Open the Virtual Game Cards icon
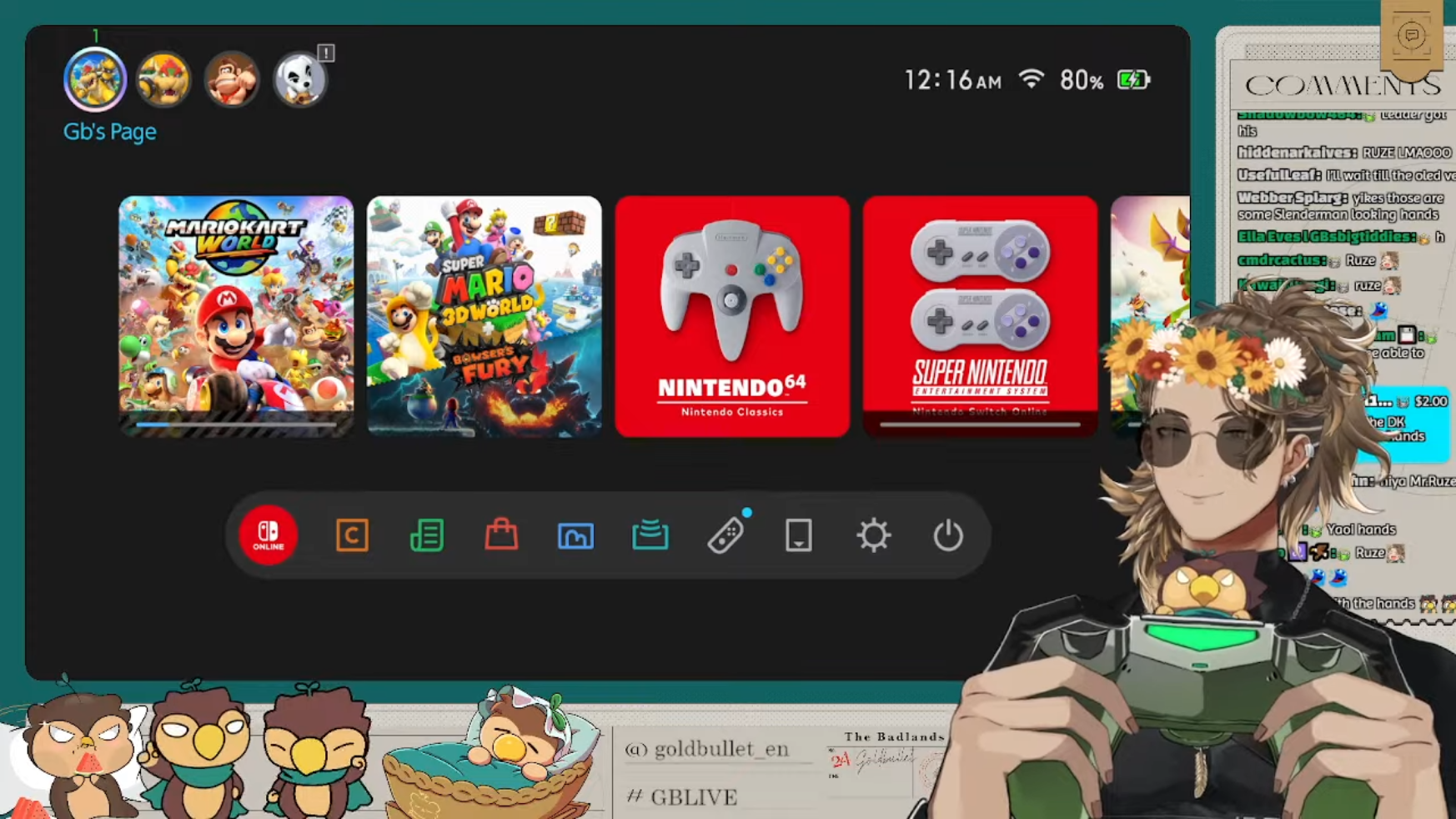 [x=799, y=535]
